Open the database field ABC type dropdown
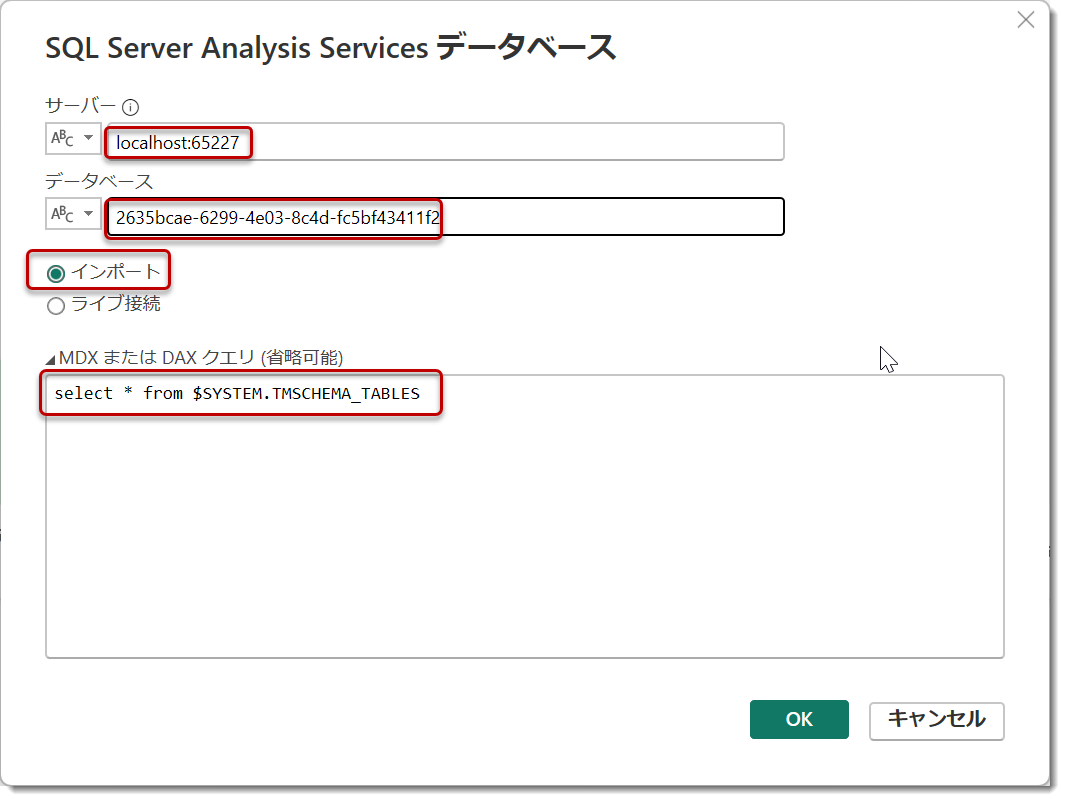1065x801 pixels. [x=73, y=214]
